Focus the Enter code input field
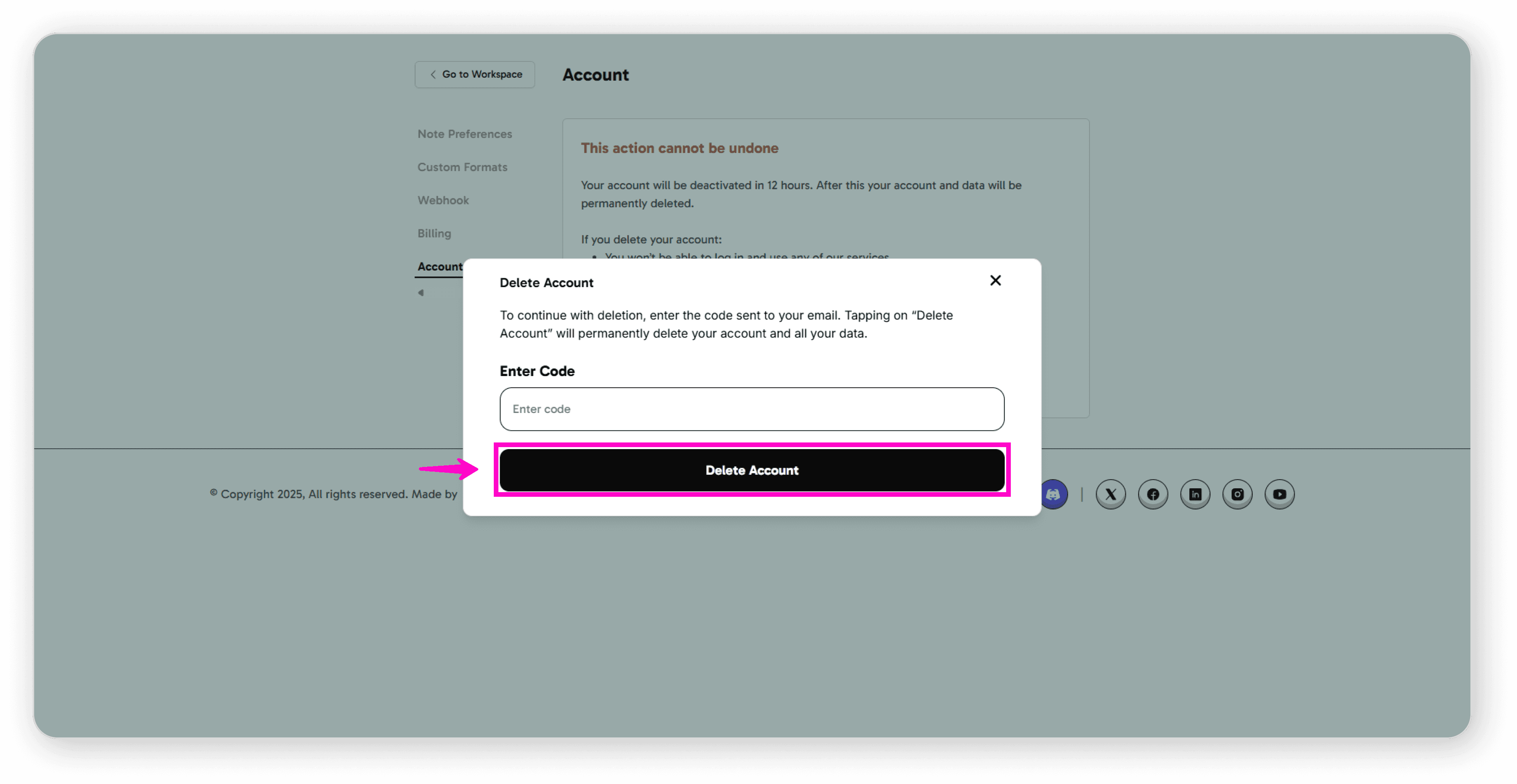 tap(752, 409)
